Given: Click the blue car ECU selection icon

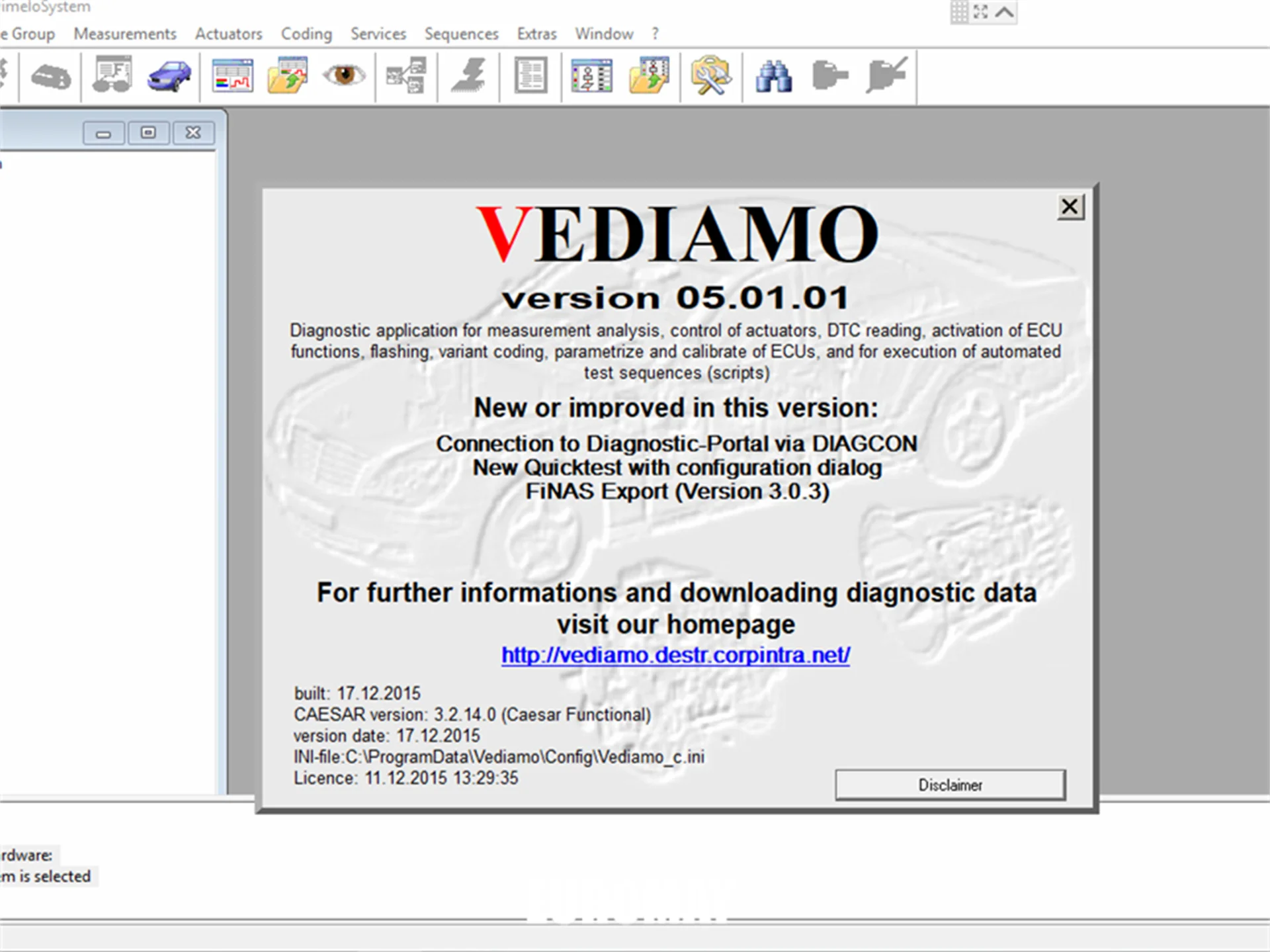Looking at the screenshot, I should coord(169,75).
